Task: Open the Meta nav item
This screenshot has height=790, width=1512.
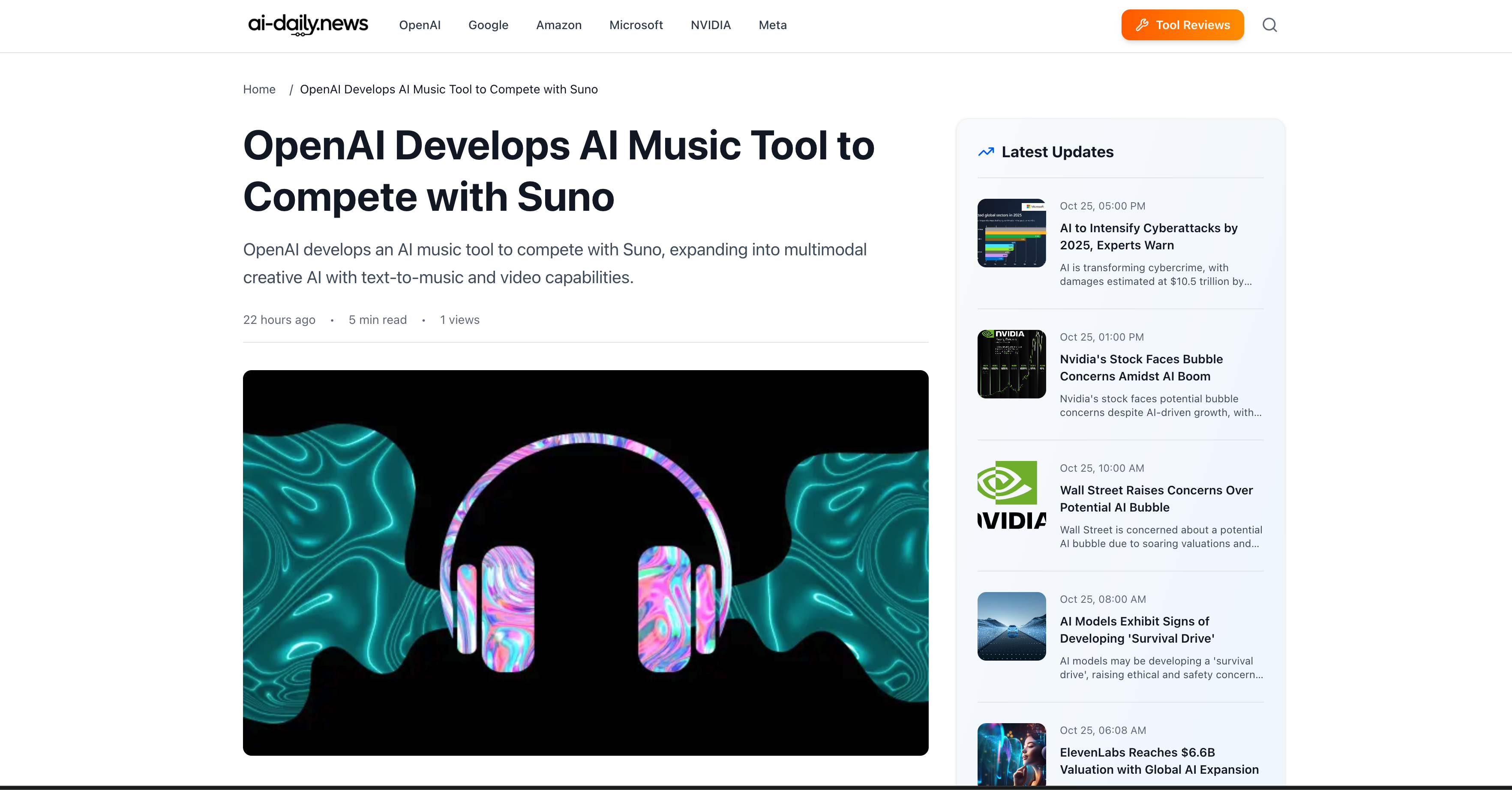Action: pyautogui.click(x=772, y=25)
